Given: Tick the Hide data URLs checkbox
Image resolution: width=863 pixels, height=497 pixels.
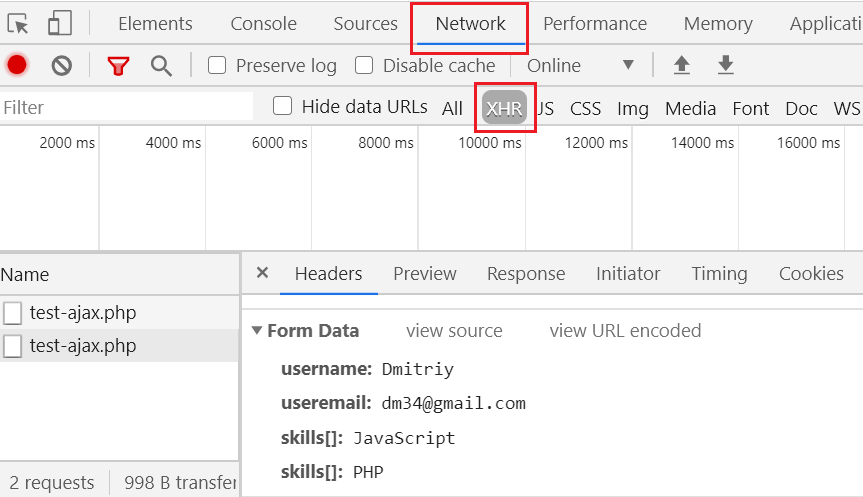Looking at the screenshot, I should pos(283,106).
